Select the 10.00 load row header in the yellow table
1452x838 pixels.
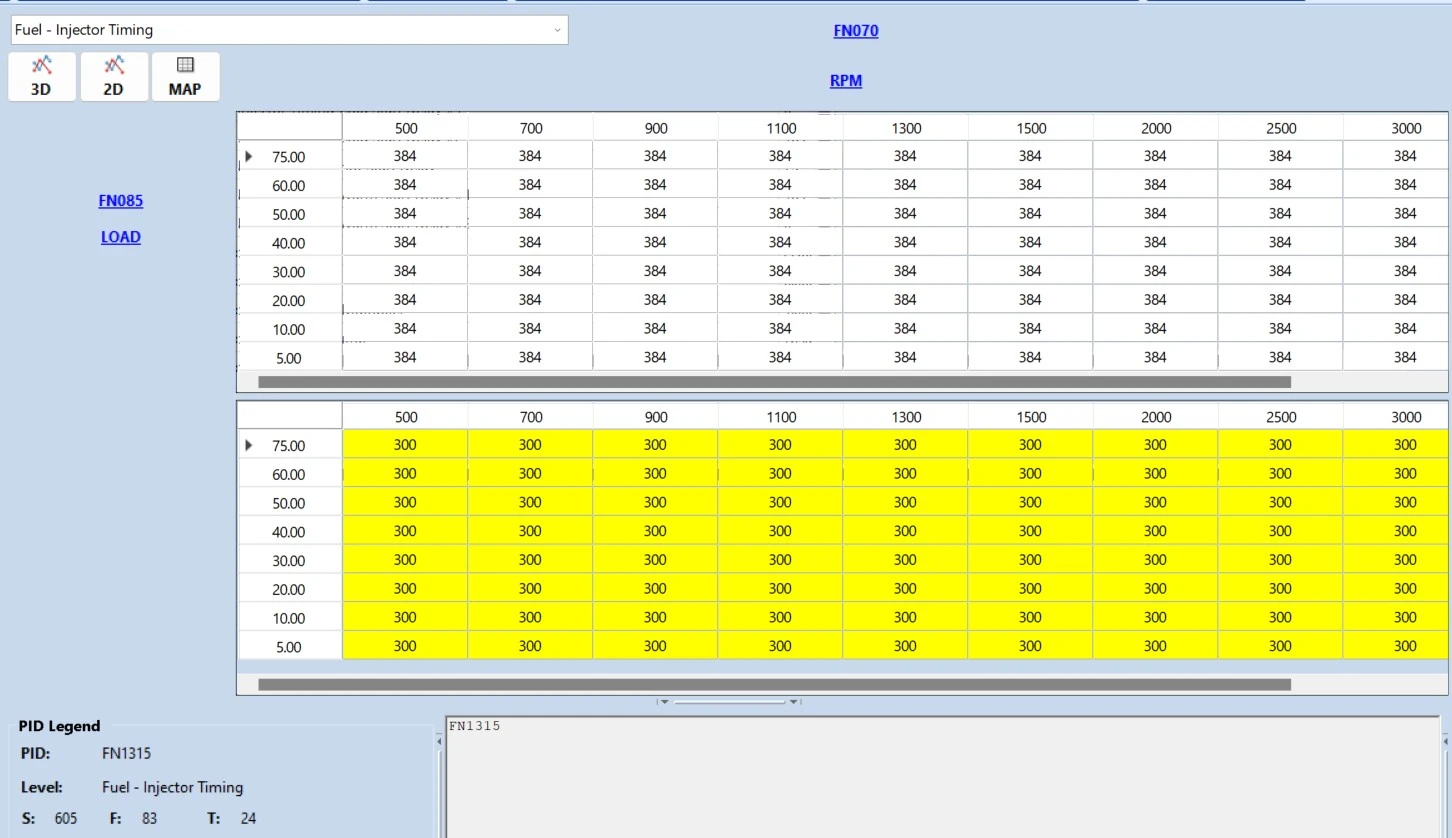click(290, 618)
